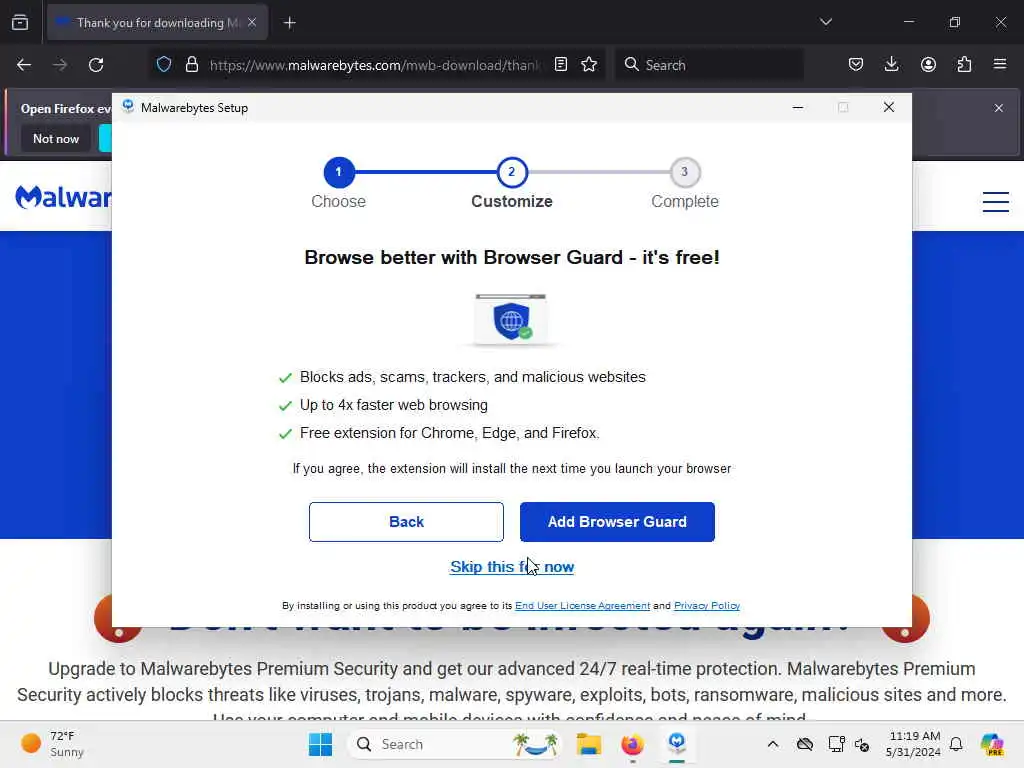Open the Windows Start menu
The image size is (1024, 768).
tap(320, 744)
